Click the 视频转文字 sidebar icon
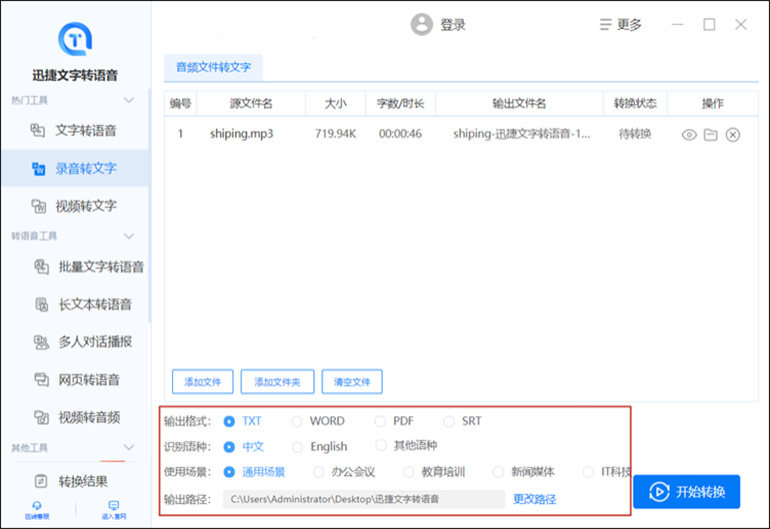Image resolution: width=770 pixels, height=529 pixels. tap(38, 206)
